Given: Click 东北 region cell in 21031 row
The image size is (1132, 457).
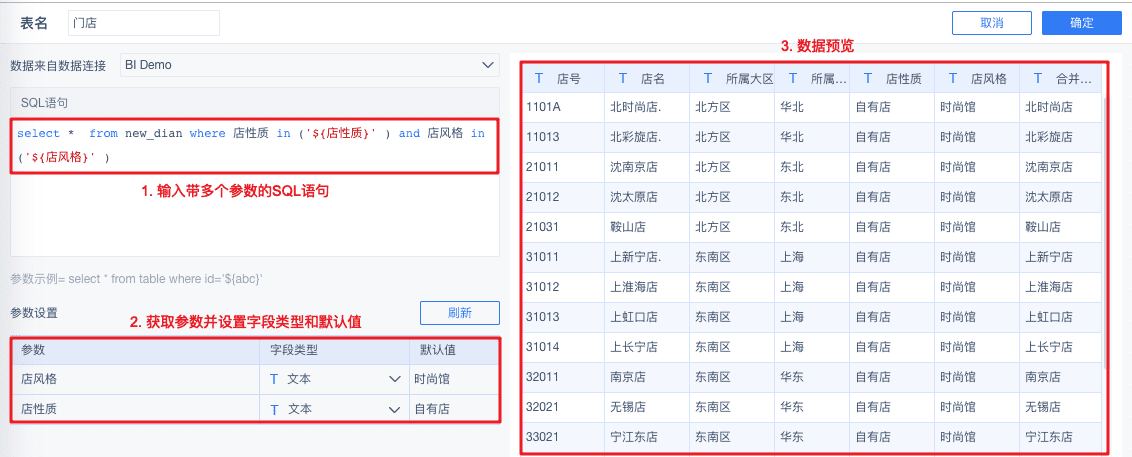Looking at the screenshot, I should pos(812,227).
